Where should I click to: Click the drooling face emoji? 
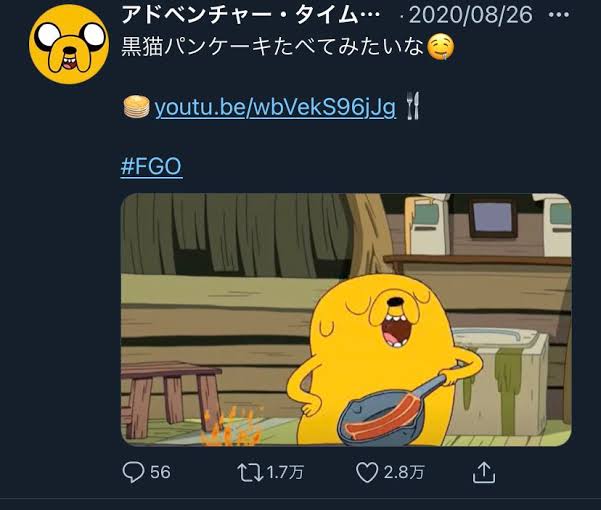(440, 48)
